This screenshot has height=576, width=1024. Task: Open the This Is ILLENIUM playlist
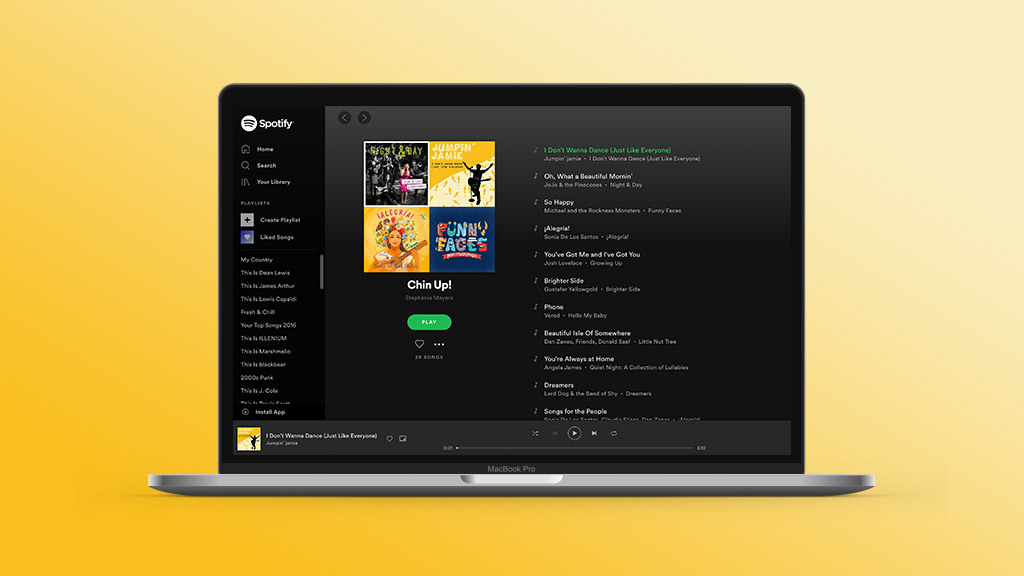tap(264, 338)
